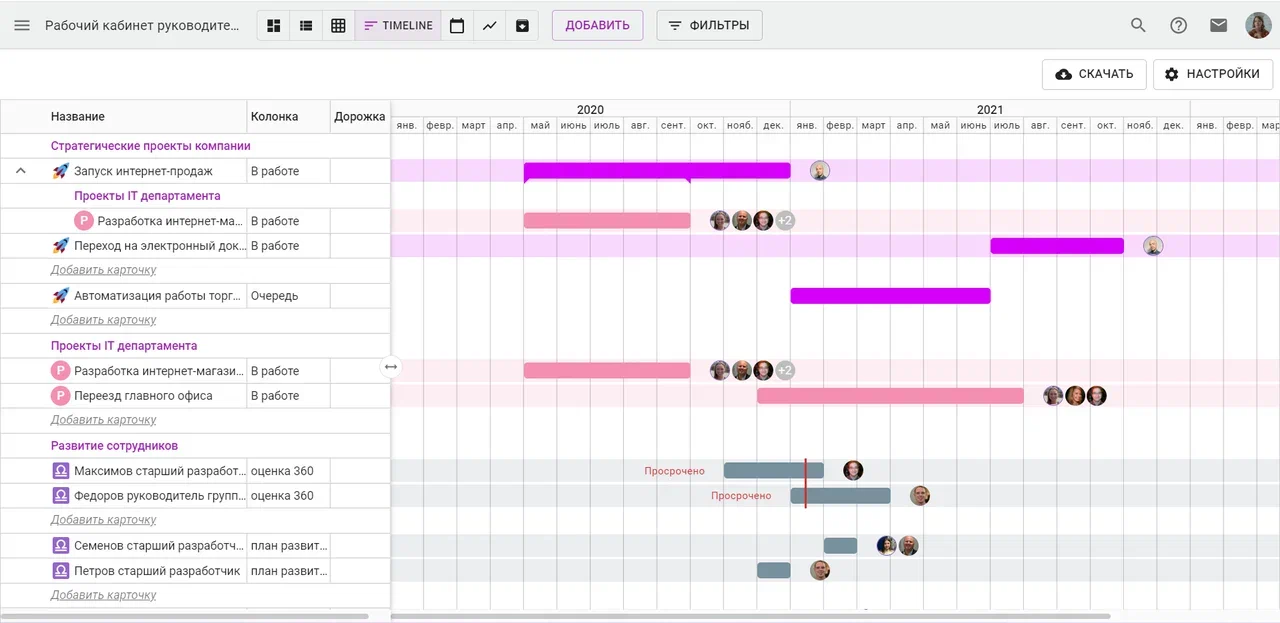Viewport: 1280px width, 623px height.
Task: Click assignee avatar next to Запуск интернет-продаж bar
Action: 820,171
